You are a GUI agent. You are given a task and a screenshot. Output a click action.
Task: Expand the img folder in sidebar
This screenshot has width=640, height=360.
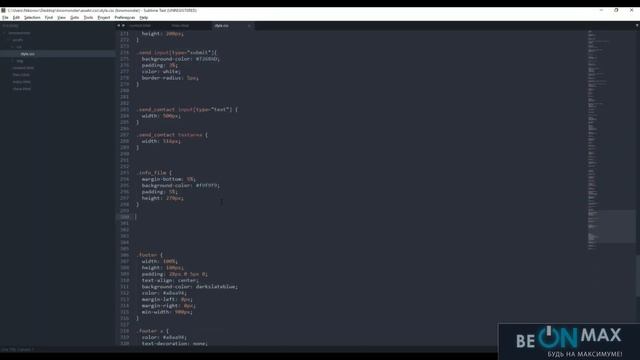coord(13,61)
